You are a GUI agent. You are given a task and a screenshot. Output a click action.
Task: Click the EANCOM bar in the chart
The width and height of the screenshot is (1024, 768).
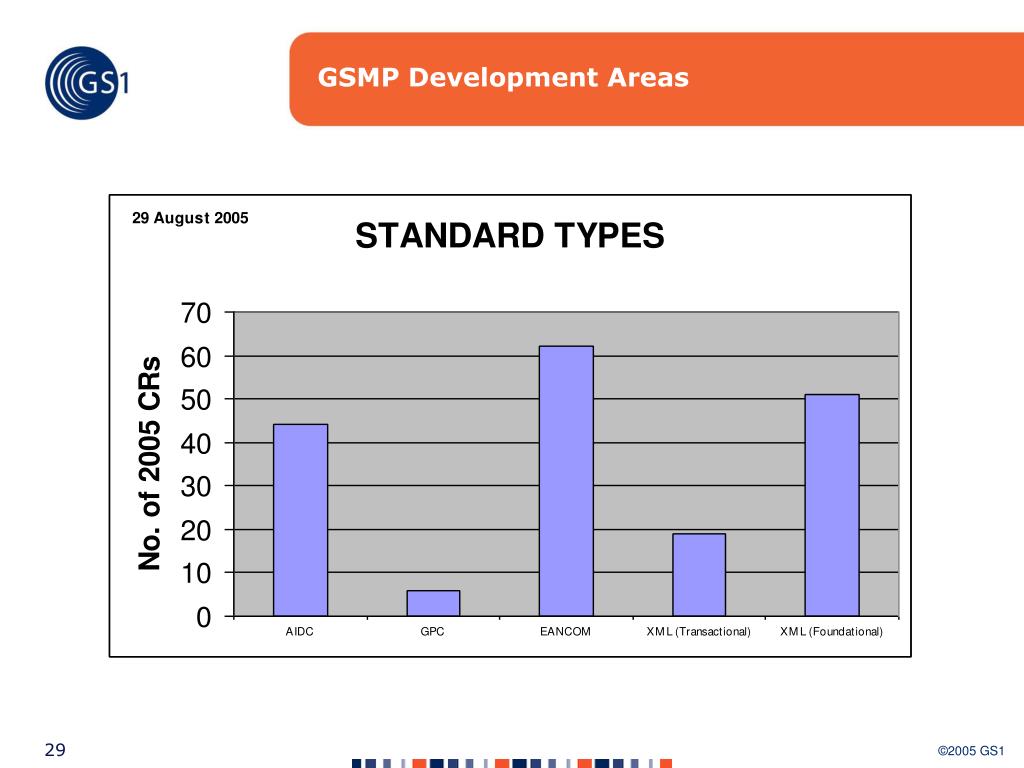tap(566, 481)
